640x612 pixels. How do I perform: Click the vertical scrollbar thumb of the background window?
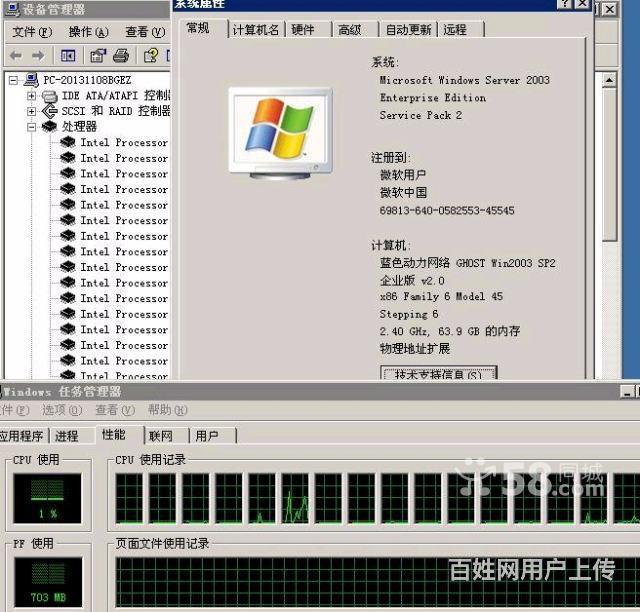(x=609, y=164)
